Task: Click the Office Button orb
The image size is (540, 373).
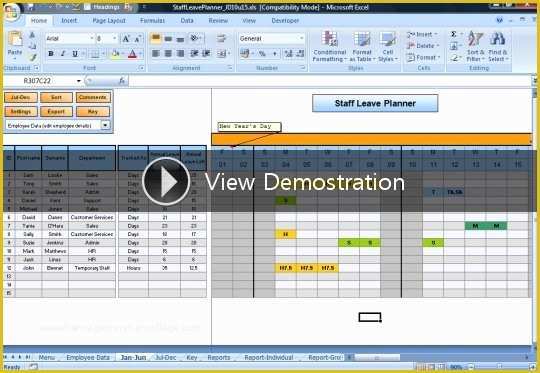Action: click(12, 12)
